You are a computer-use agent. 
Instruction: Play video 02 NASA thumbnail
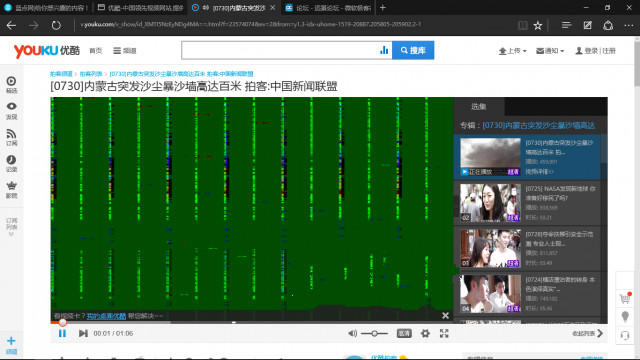[x=490, y=203]
